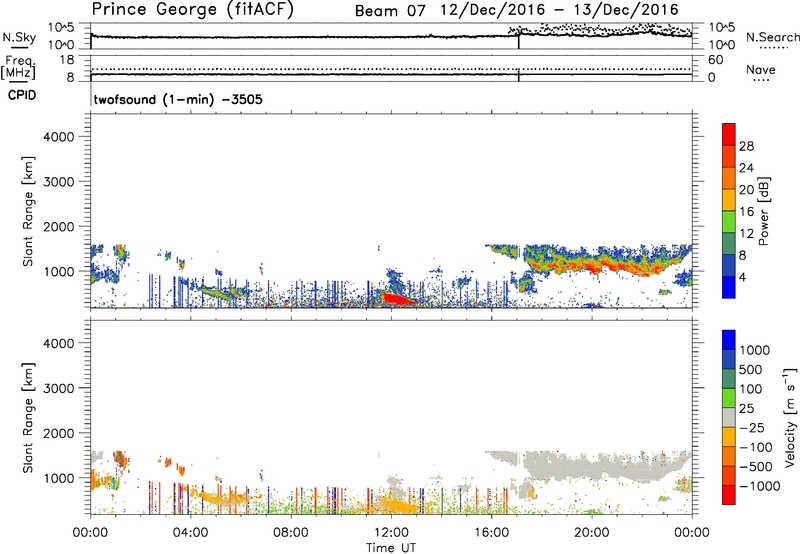Click the "4000" tick on the power panel axis
This screenshot has width=800, height=554.
pyautogui.click(x=58, y=137)
